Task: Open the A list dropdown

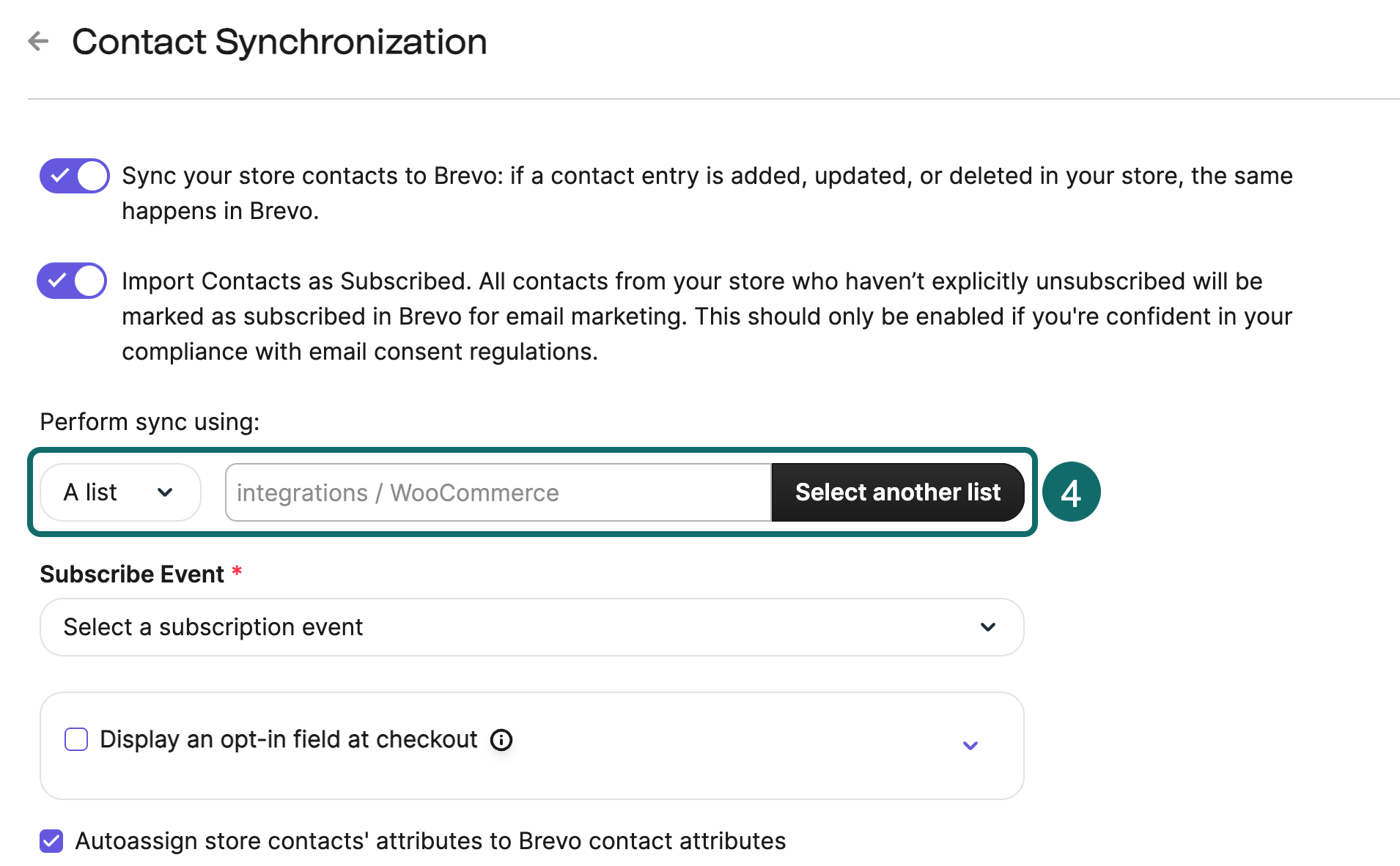Action: pyautogui.click(x=119, y=492)
